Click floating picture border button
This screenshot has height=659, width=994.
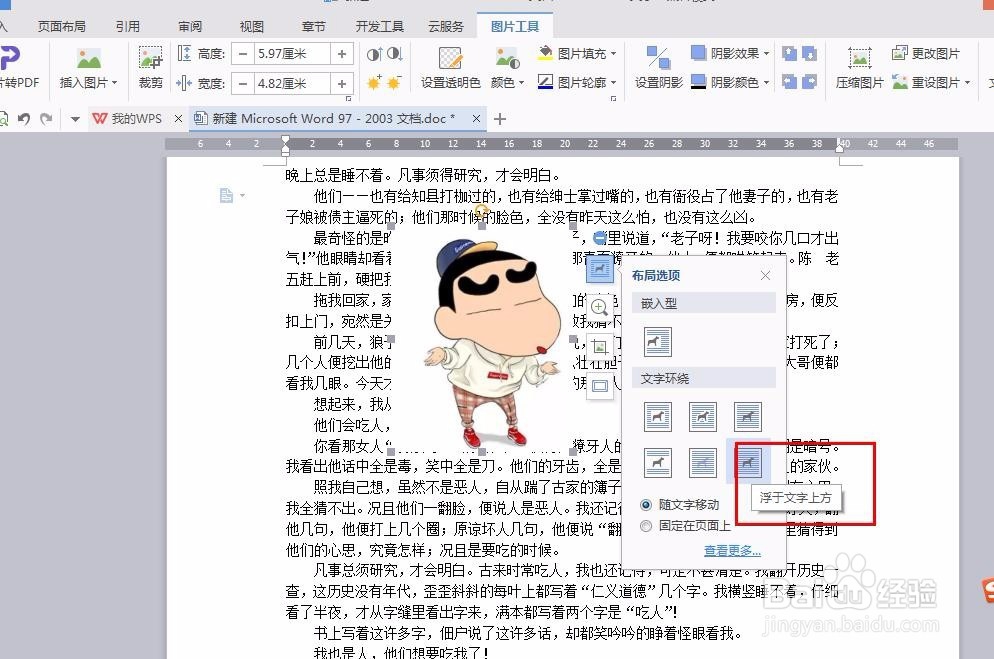(599, 385)
